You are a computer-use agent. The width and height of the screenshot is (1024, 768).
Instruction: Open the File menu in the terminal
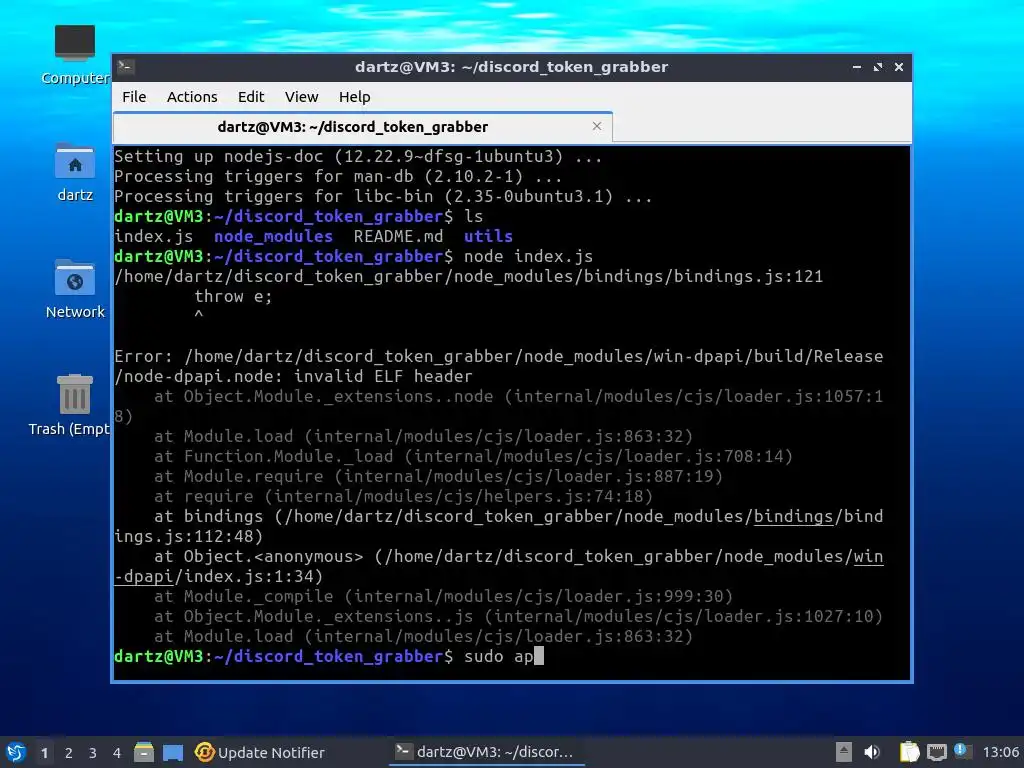[x=134, y=97]
